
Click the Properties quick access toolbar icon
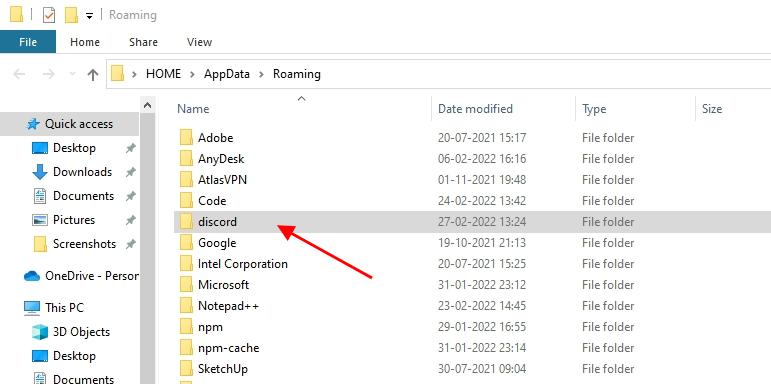pos(49,15)
